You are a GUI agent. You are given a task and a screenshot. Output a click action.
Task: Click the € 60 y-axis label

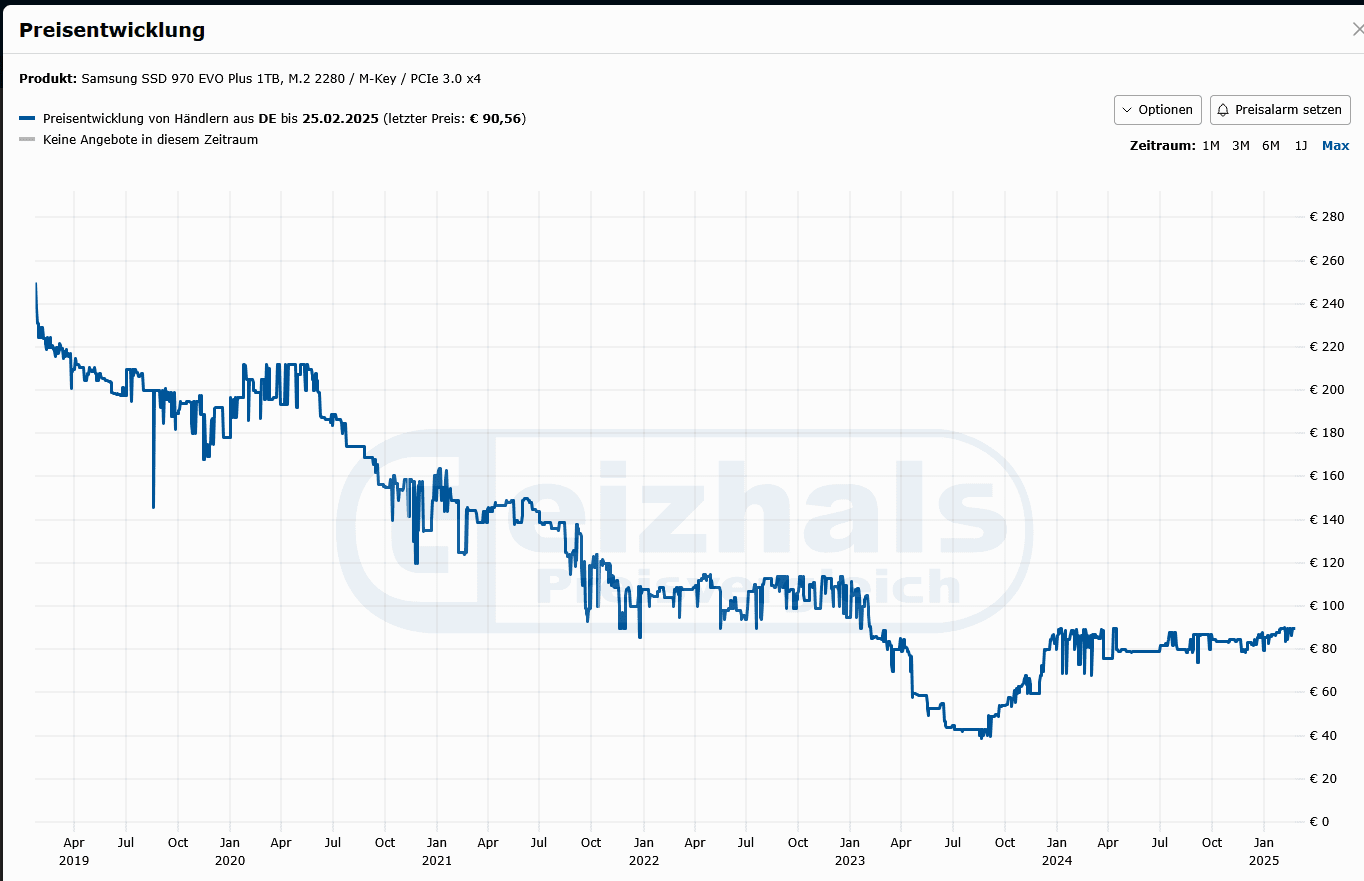pyautogui.click(x=1323, y=692)
